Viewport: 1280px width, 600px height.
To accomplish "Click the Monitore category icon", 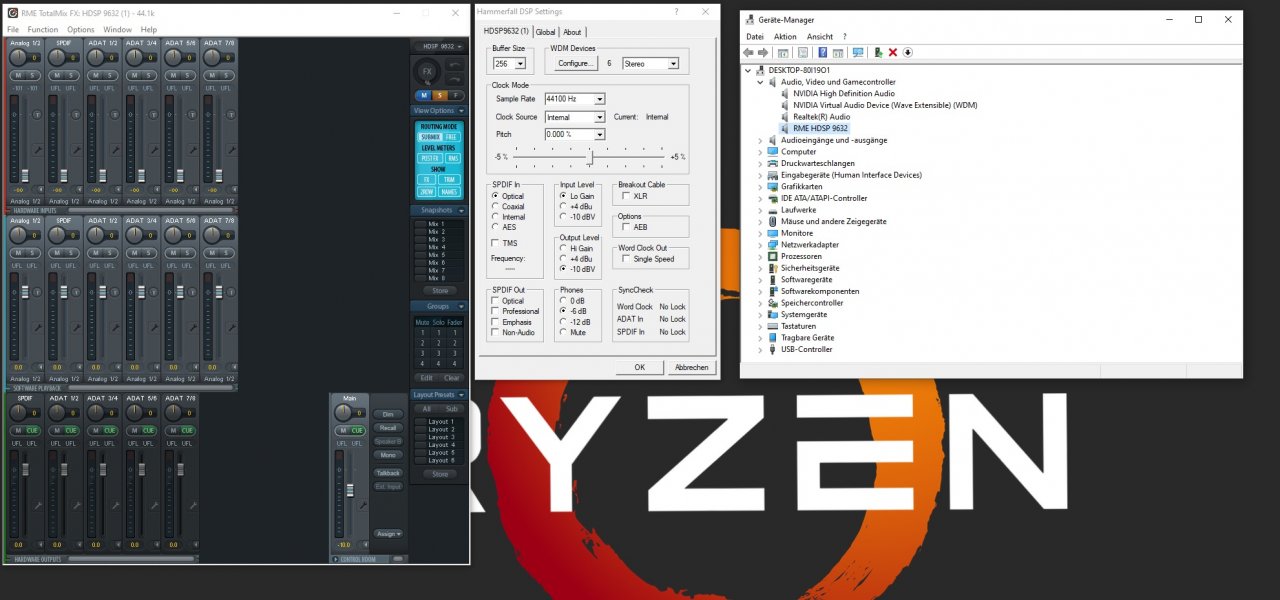I will point(772,233).
